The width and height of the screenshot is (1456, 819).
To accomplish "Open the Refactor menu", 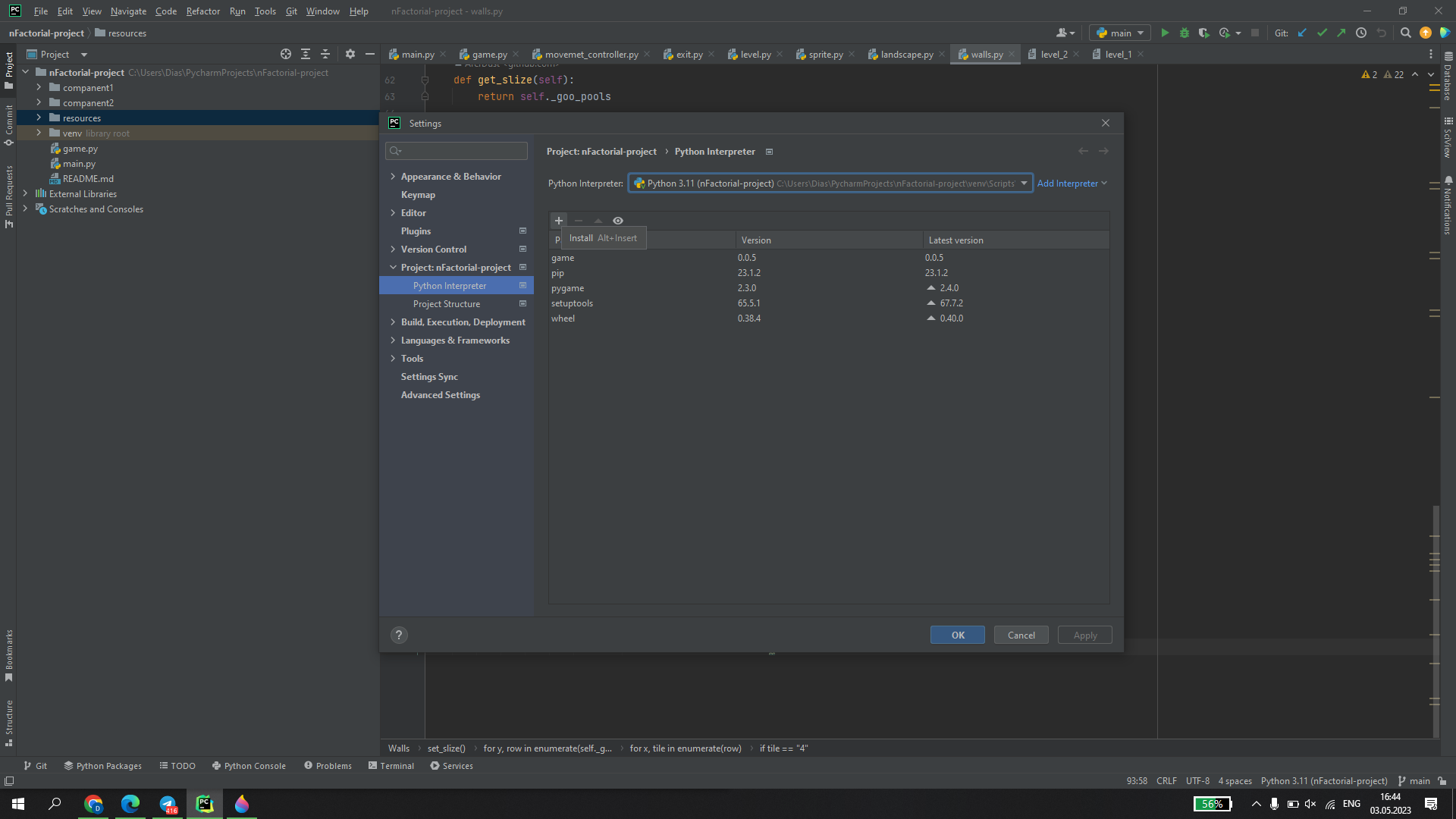I will click(202, 11).
